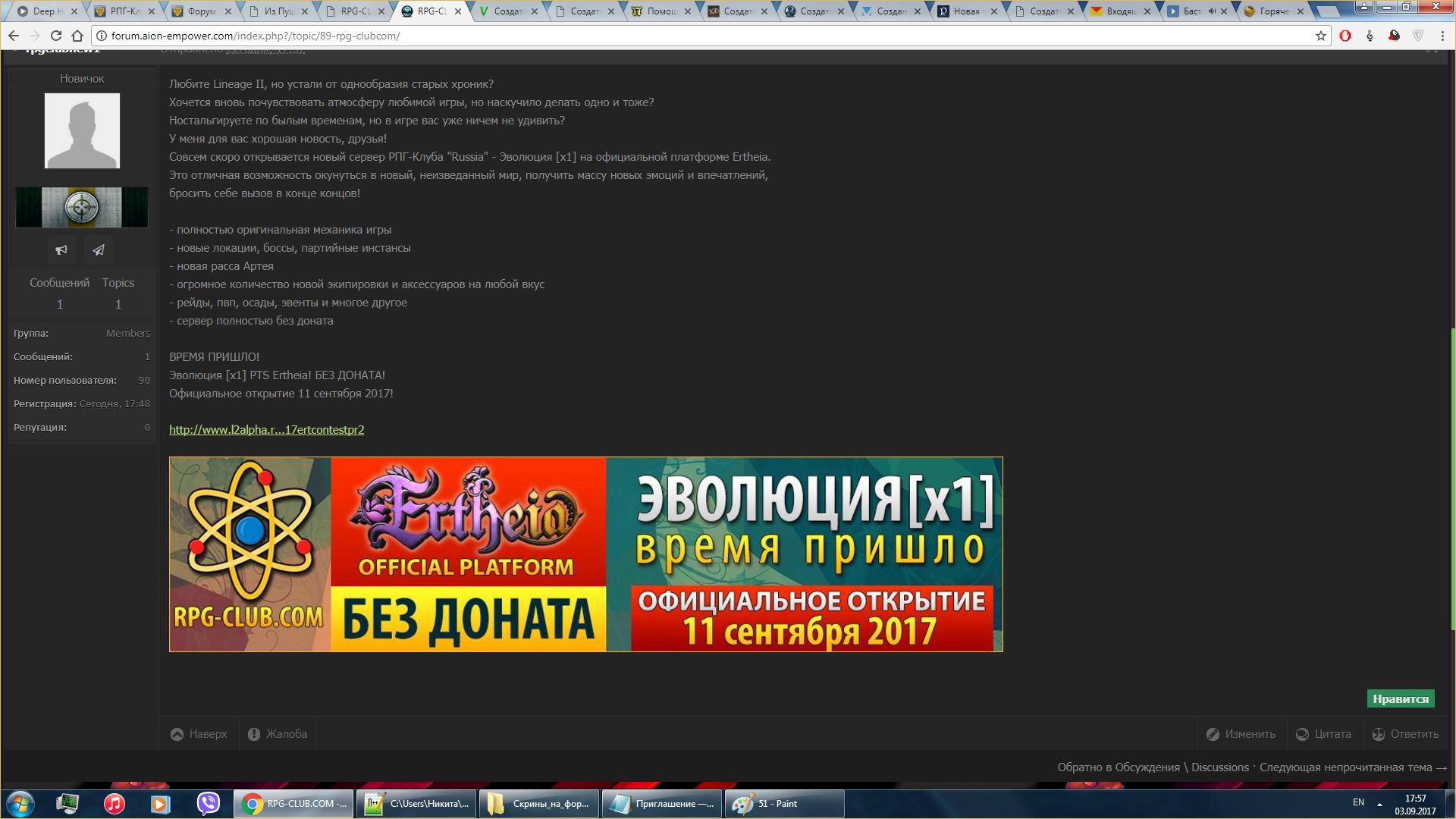Click the megaphone icon under the avatar
The image size is (1456, 819).
[61, 249]
